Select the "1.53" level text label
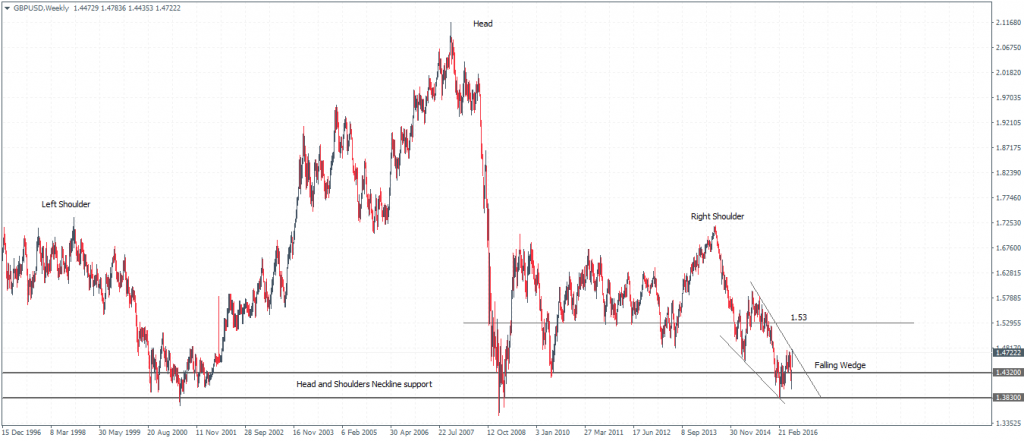Viewport: 1024px width, 441px height. [x=798, y=318]
